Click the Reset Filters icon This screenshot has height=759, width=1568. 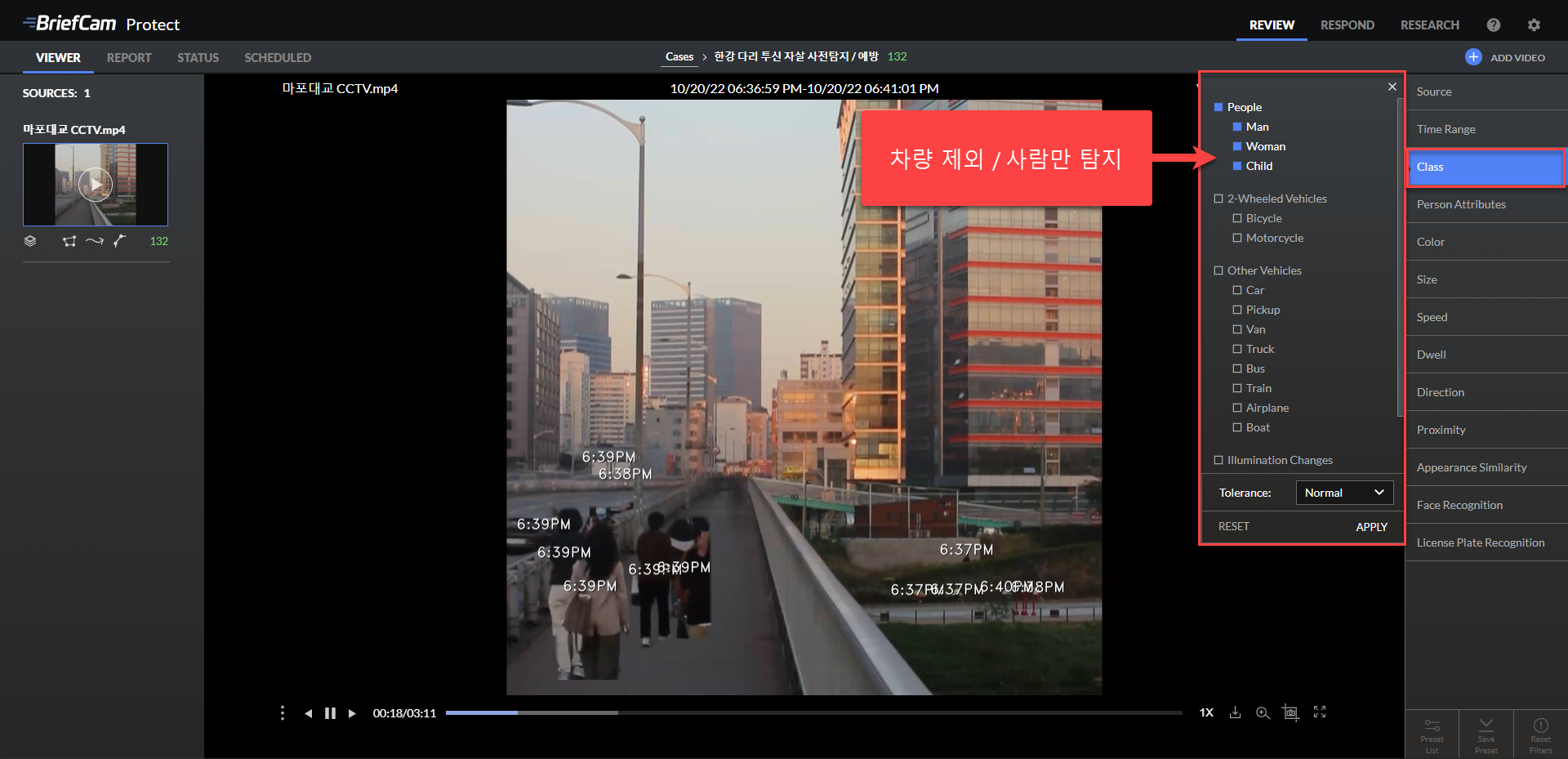click(1540, 734)
